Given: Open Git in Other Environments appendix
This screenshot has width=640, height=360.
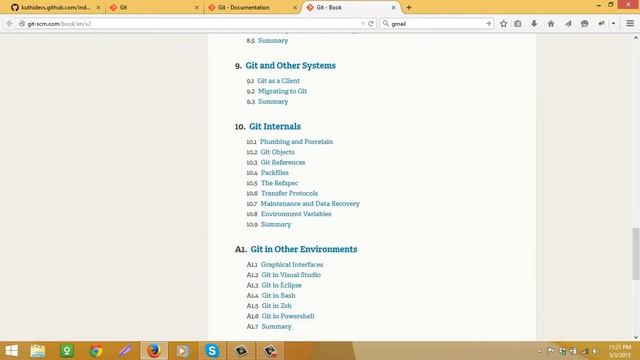Looking at the screenshot, I should tap(304, 249).
